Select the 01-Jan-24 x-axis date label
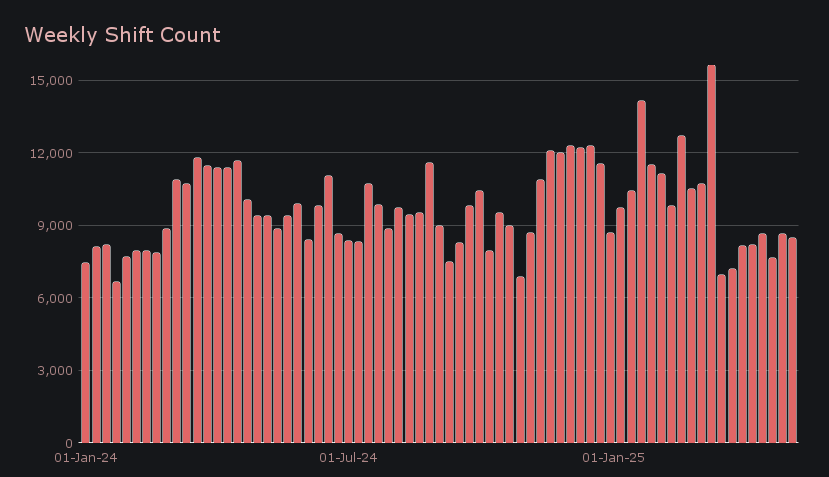Screen dimensions: 829x477 tap(85, 459)
